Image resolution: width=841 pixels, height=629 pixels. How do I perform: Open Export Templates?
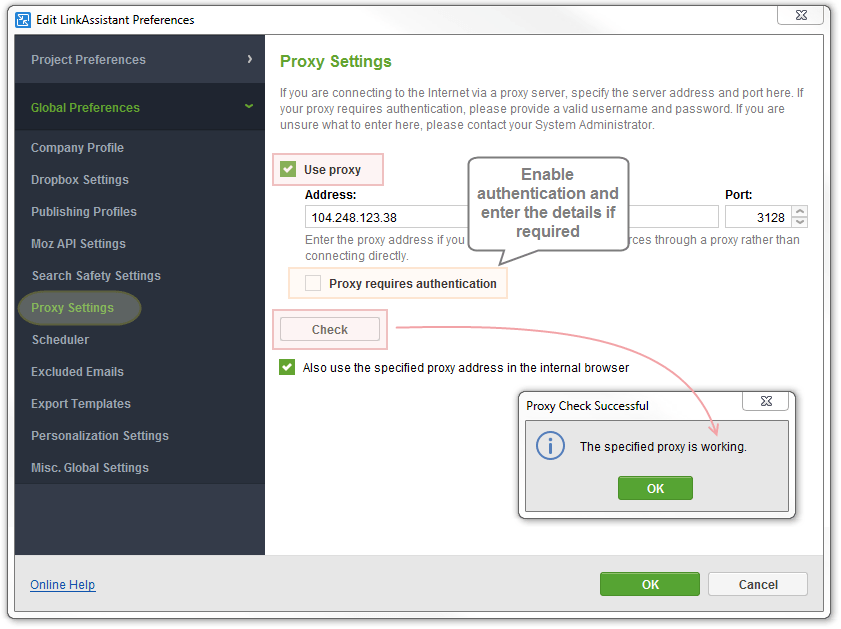coord(81,404)
